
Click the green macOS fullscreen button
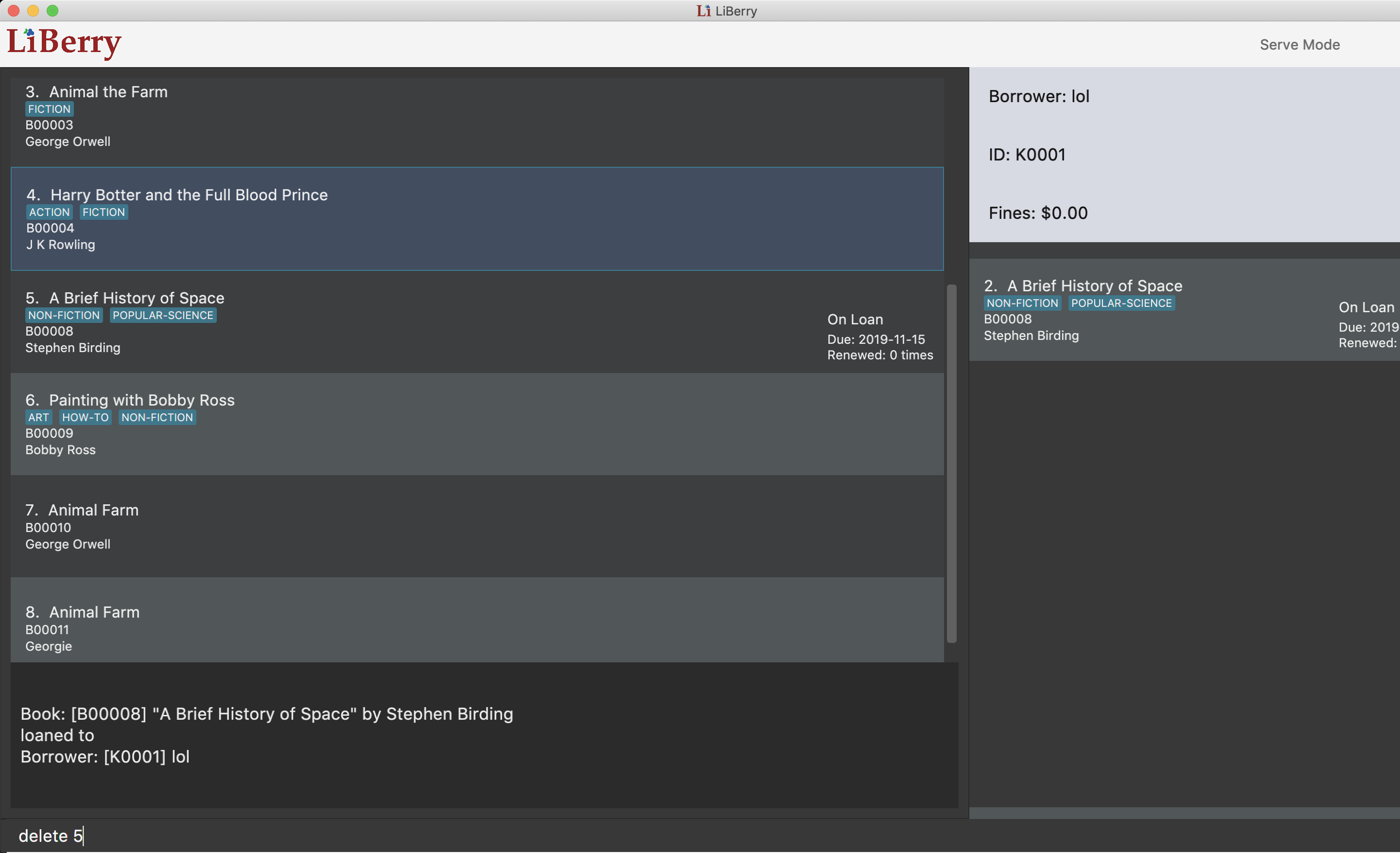[x=52, y=11]
